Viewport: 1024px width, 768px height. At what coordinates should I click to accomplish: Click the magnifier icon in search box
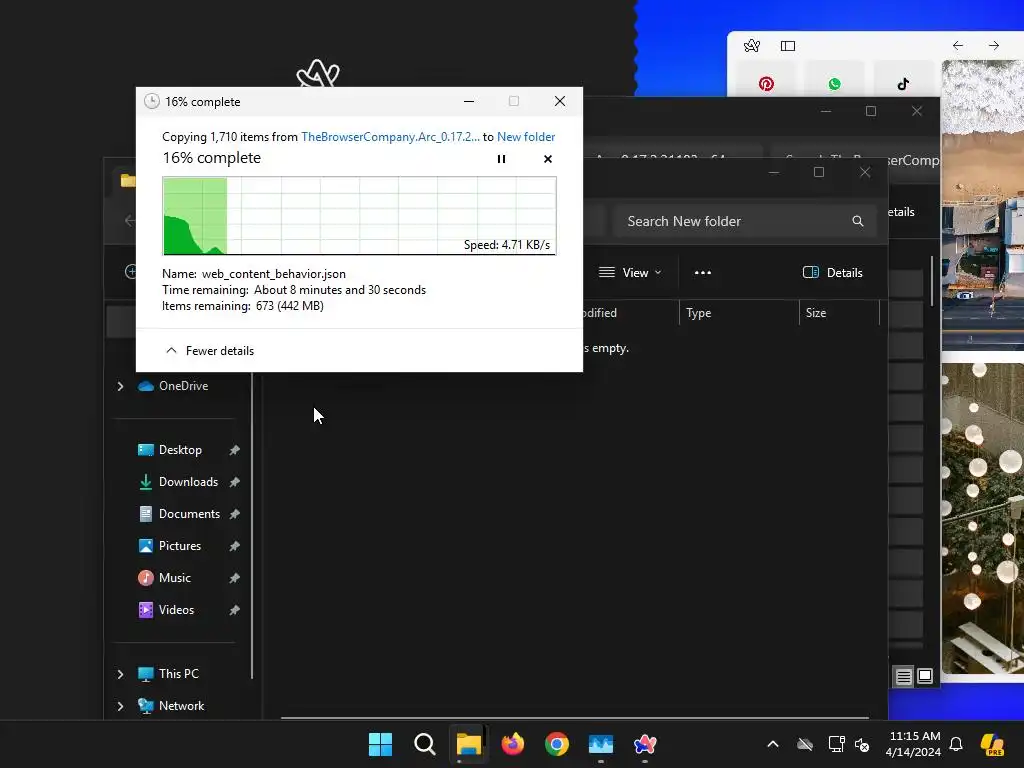857,221
